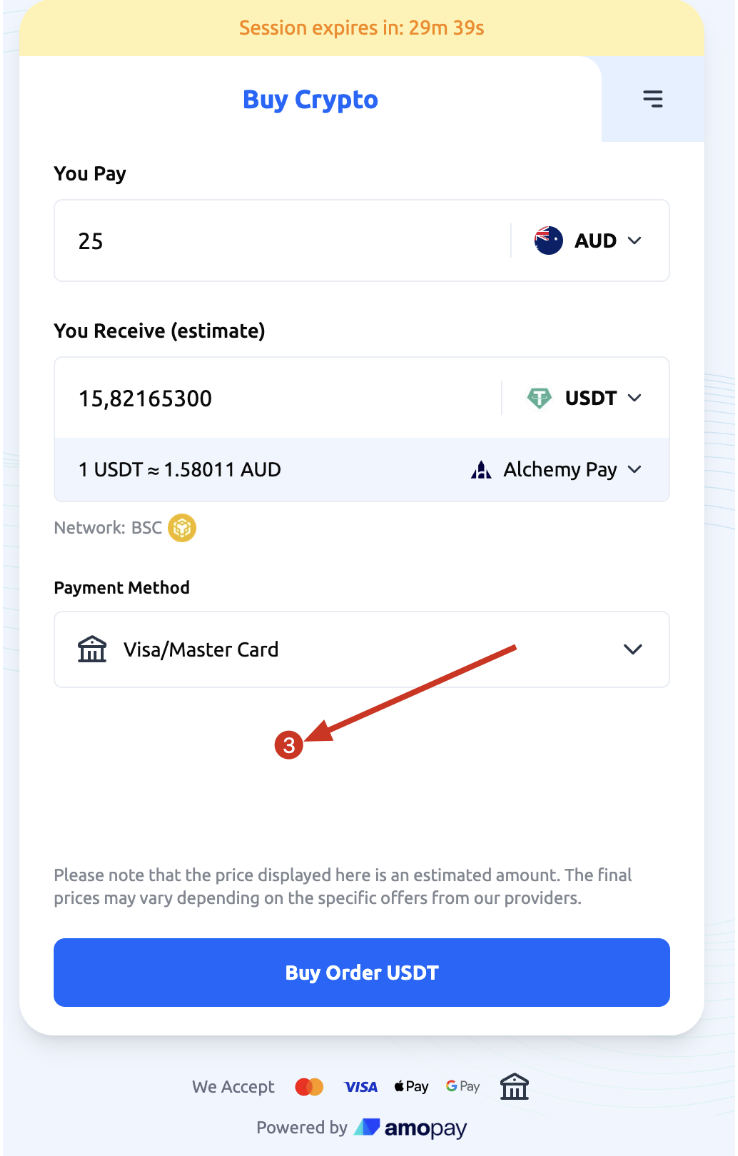Click the Buy Order USDT button
This screenshot has height=1156, width=738.
tap(361, 972)
